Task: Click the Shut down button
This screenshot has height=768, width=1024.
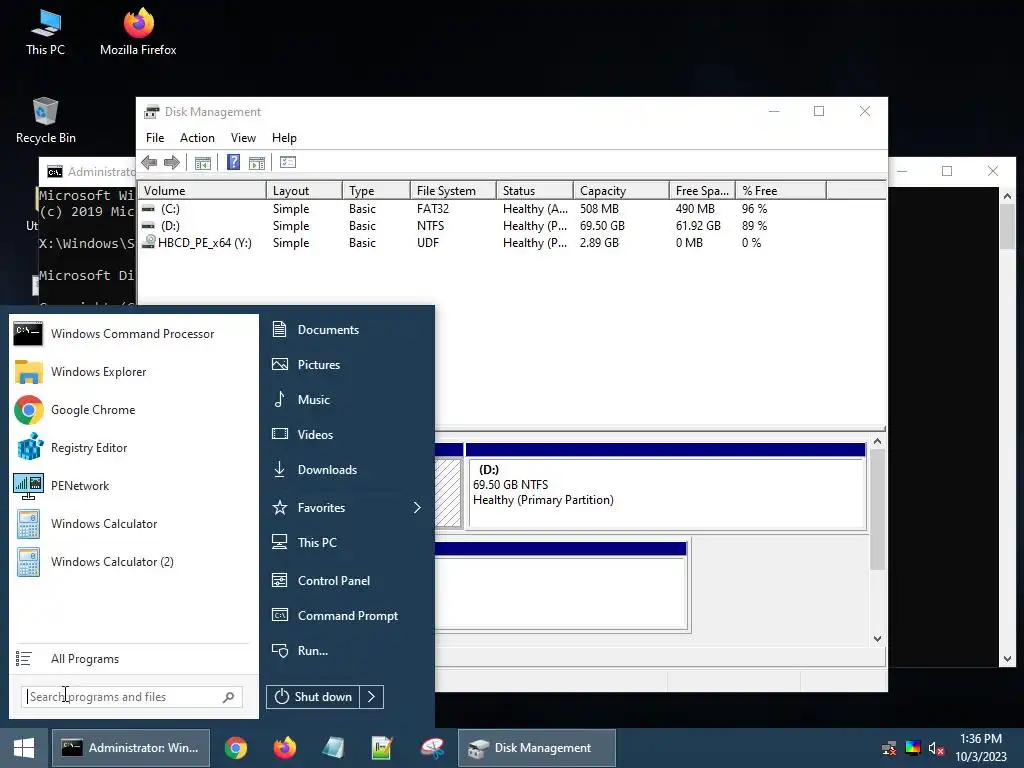Action: (x=313, y=697)
